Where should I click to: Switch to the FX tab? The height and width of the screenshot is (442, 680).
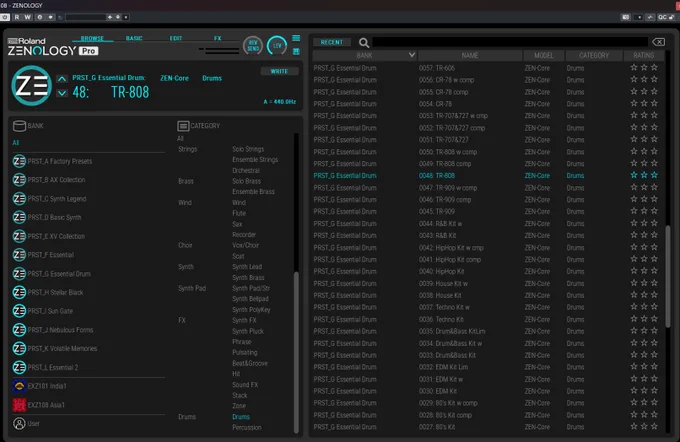coord(218,38)
